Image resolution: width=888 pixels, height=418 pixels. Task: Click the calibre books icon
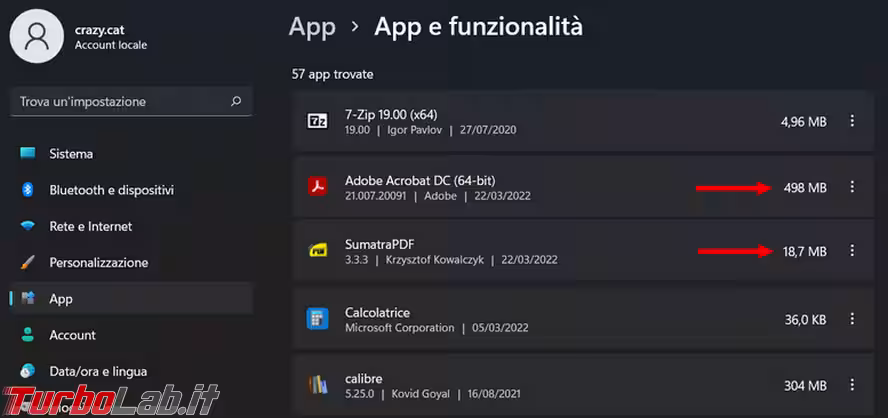tap(317, 384)
